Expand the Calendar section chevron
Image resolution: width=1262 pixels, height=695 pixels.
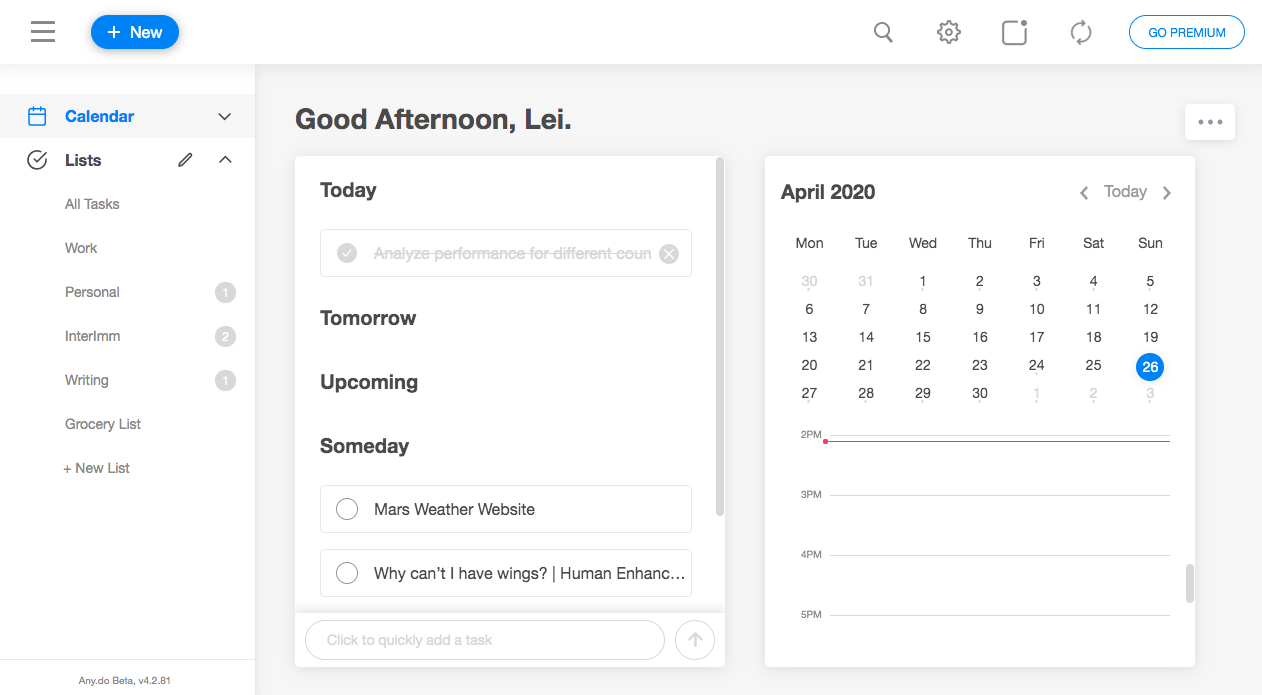[225, 117]
